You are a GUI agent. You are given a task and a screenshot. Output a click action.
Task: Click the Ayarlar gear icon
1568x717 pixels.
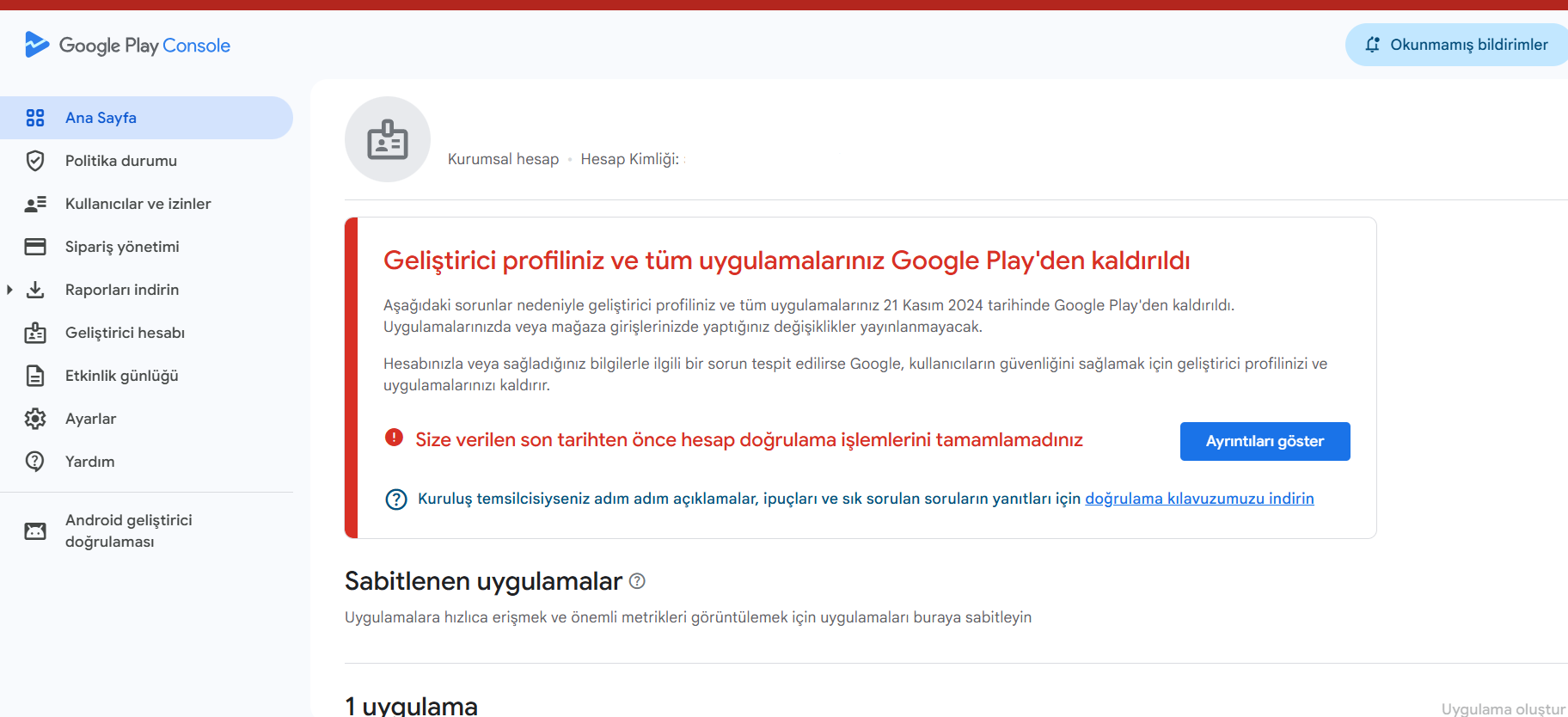click(x=35, y=419)
